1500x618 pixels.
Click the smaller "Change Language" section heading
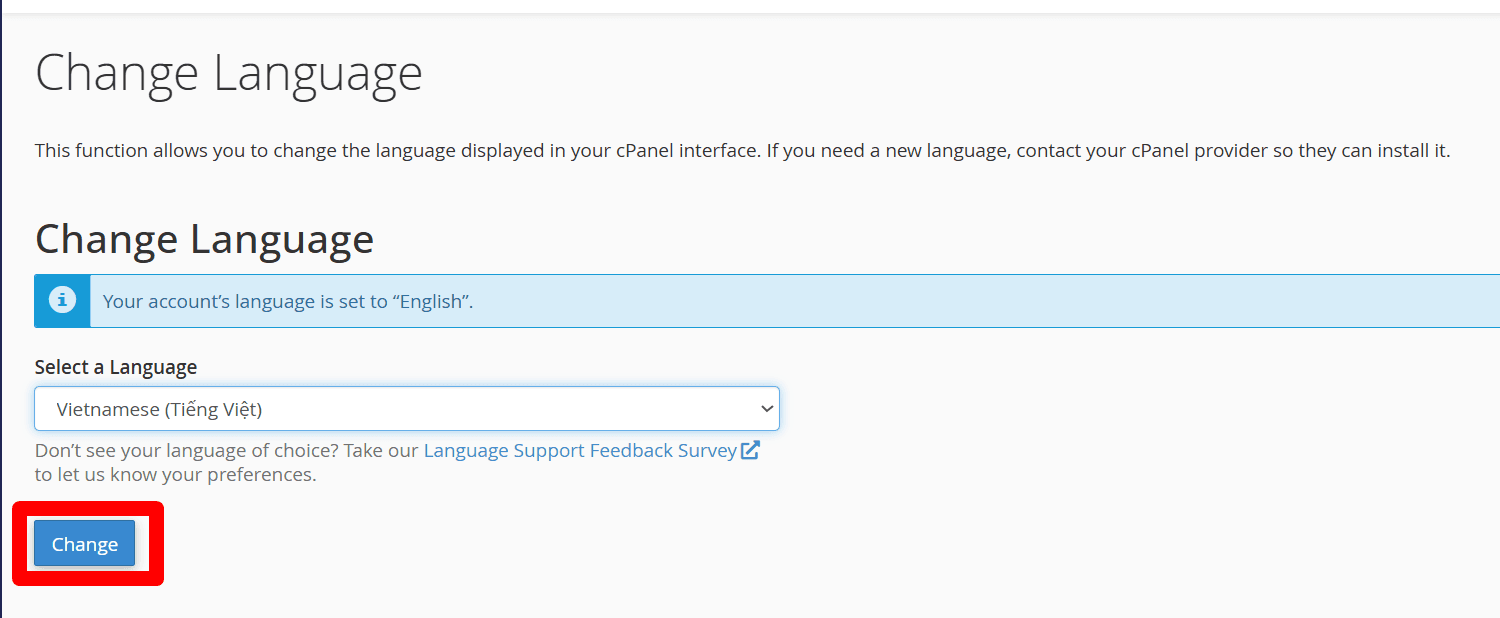coord(204,240)
